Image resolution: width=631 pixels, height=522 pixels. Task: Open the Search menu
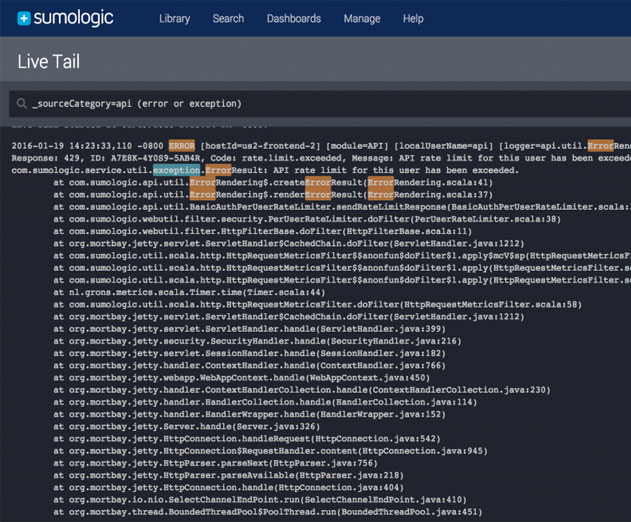coord(228,19)
